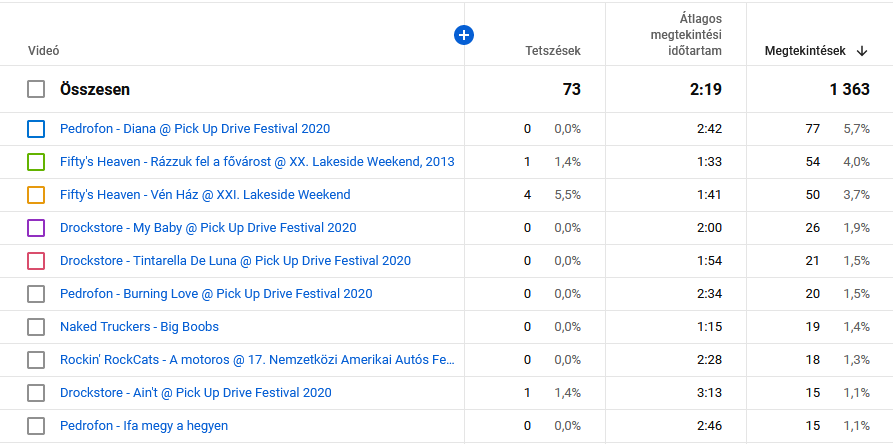Open Rockin' RockCats - A motoros link

257,360
